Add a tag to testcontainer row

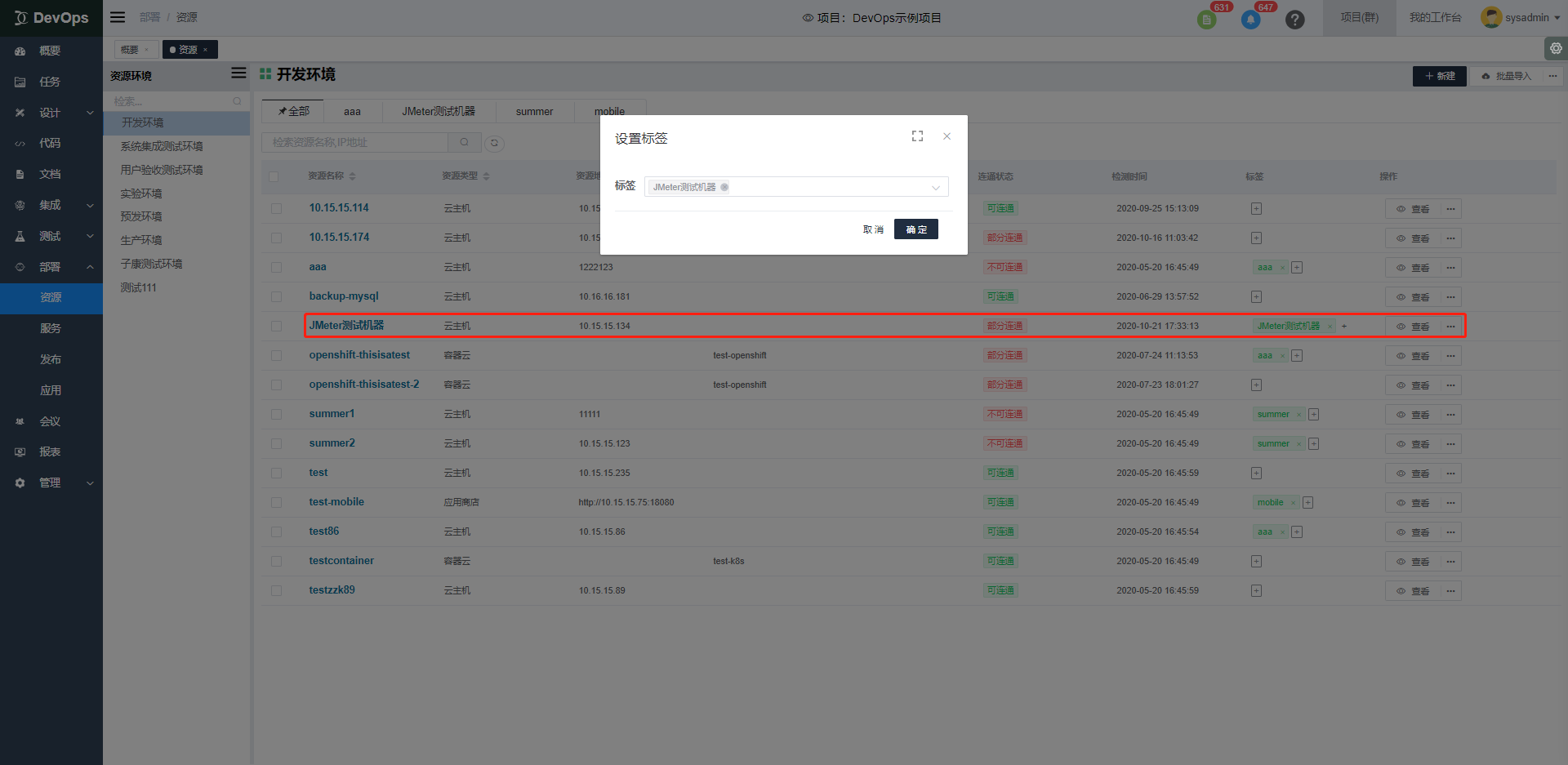pyautogui.click(x=1256, y=562)
